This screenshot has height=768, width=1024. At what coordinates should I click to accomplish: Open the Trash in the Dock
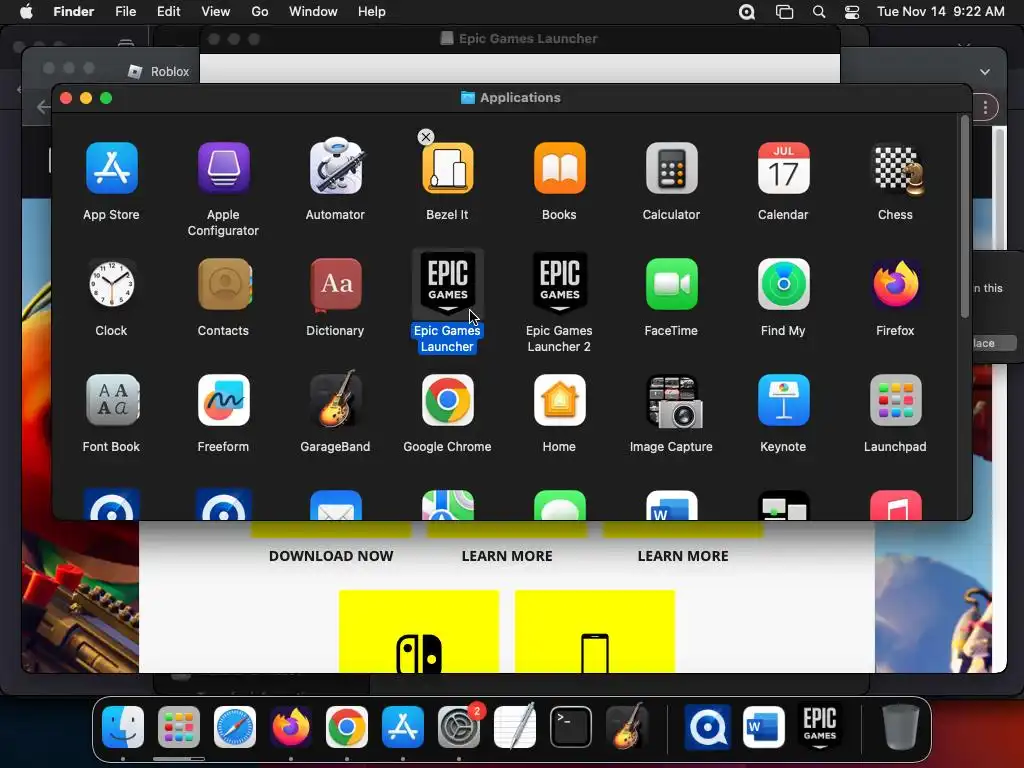[x=901, y=727]
